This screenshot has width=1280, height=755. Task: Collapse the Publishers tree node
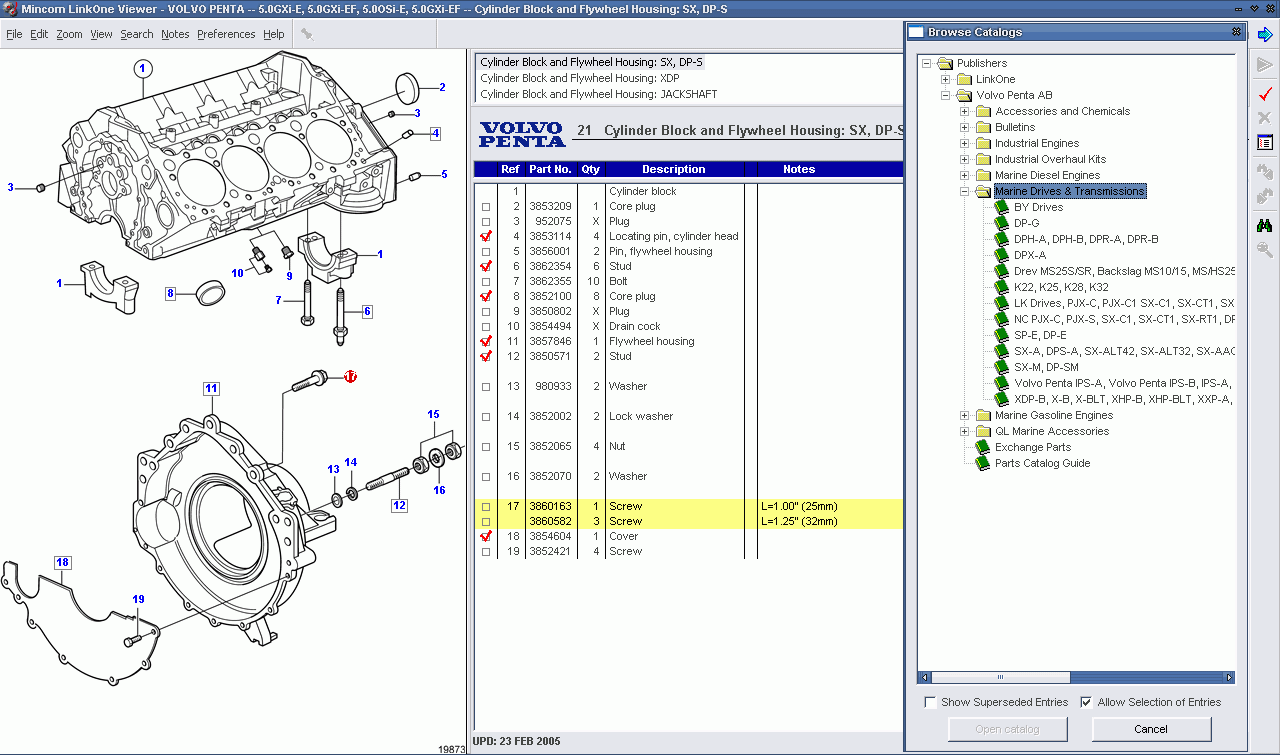pos(927,63)
